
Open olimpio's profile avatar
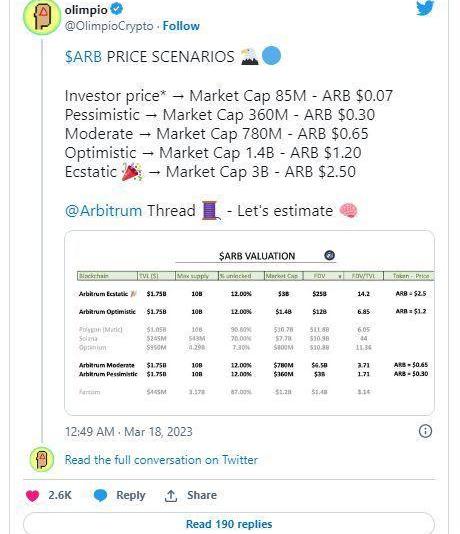[42, 16]
